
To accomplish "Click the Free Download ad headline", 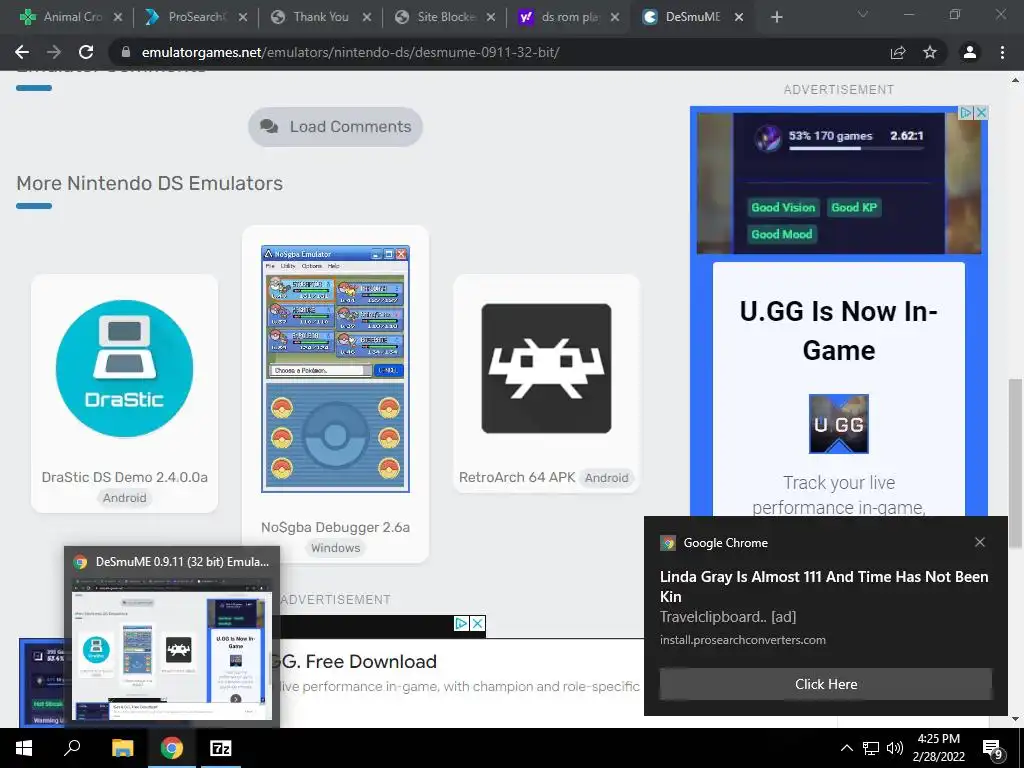I will coord(359,662).
